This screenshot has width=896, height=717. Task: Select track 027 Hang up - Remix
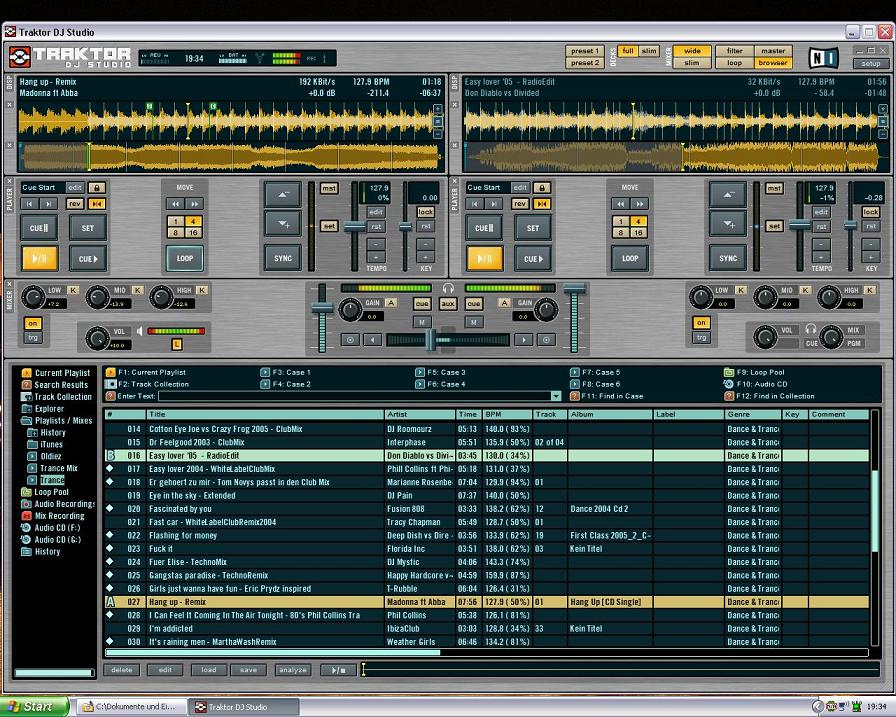[x=487, y=602]
